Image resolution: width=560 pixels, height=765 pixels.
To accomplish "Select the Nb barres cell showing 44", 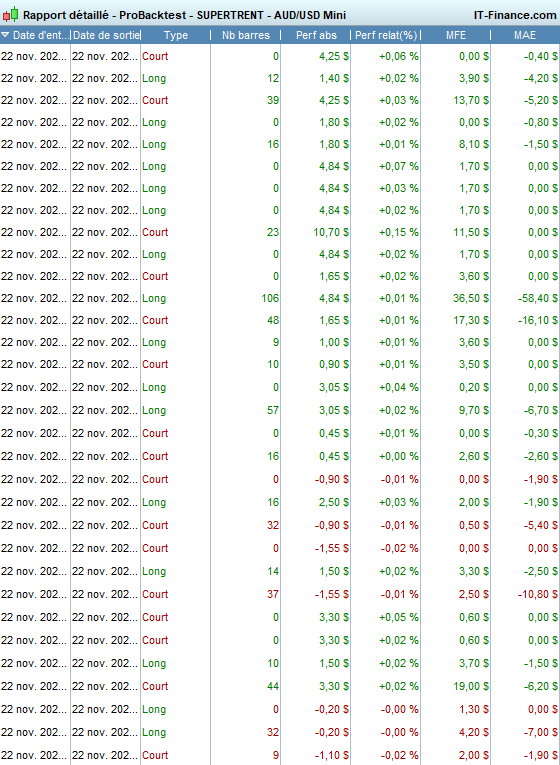I will 273,686.
